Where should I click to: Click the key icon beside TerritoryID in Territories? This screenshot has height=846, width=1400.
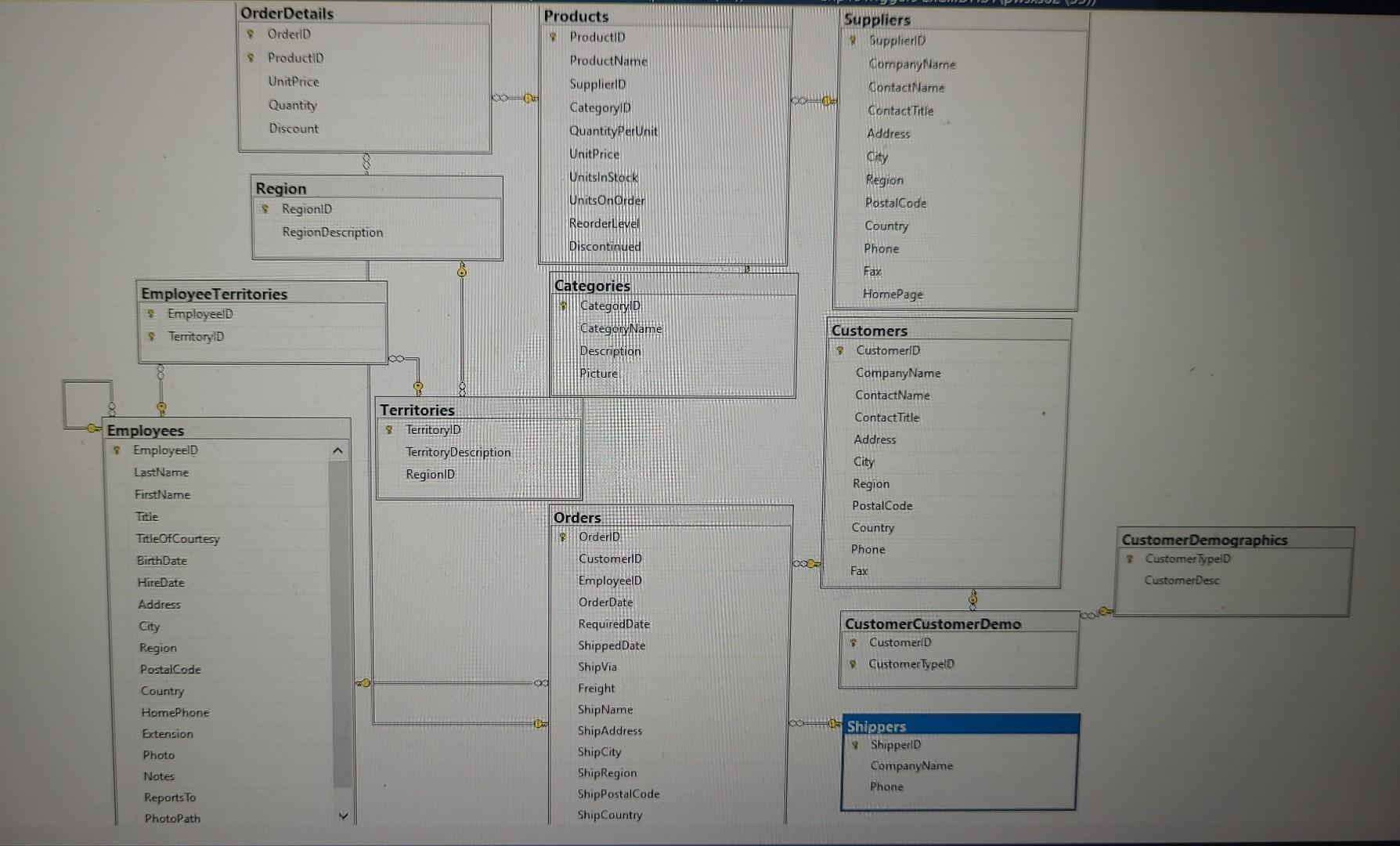click(x=389, y=430)
